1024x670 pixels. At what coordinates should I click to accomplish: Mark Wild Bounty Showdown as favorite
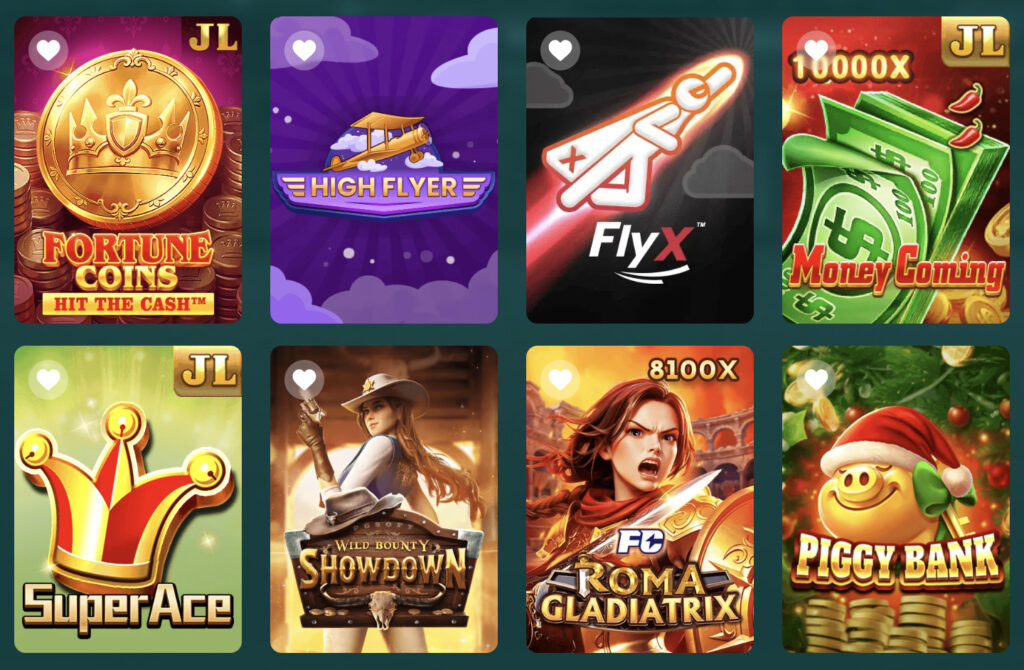[x=304, y=379]
